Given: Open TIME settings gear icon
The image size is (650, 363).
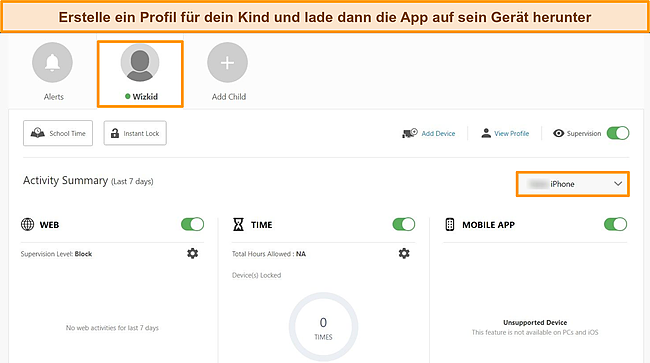Looking at the screenshot, I should pos(404,253).
